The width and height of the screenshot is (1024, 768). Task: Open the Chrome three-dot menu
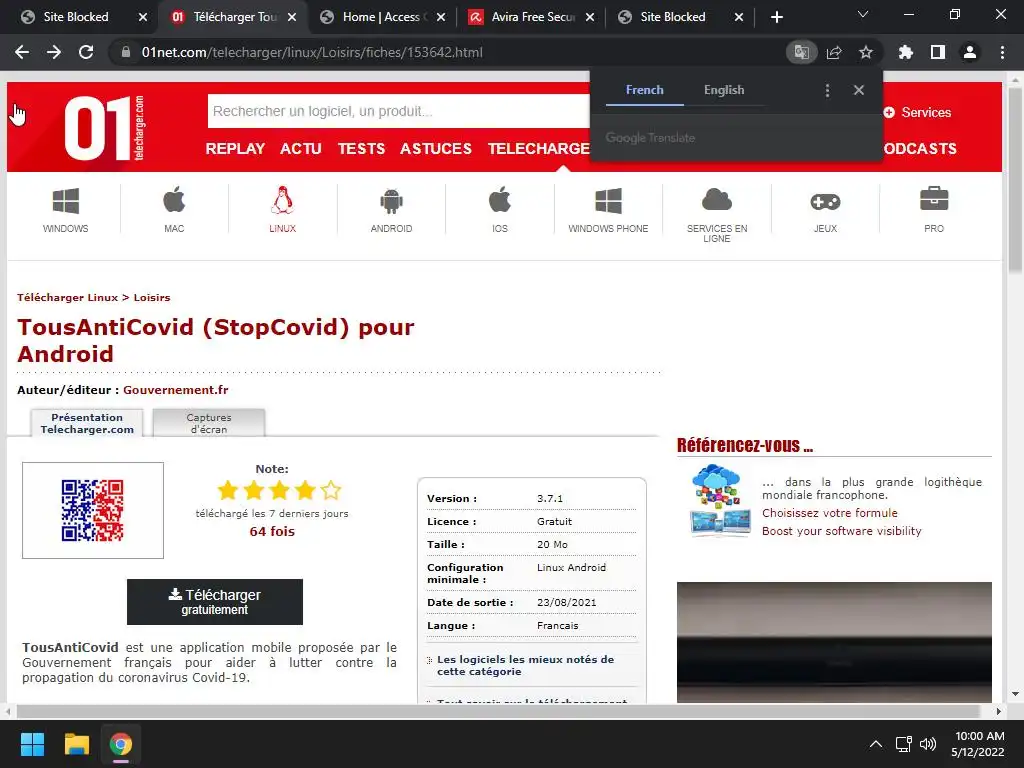[x=1002, y=52]
